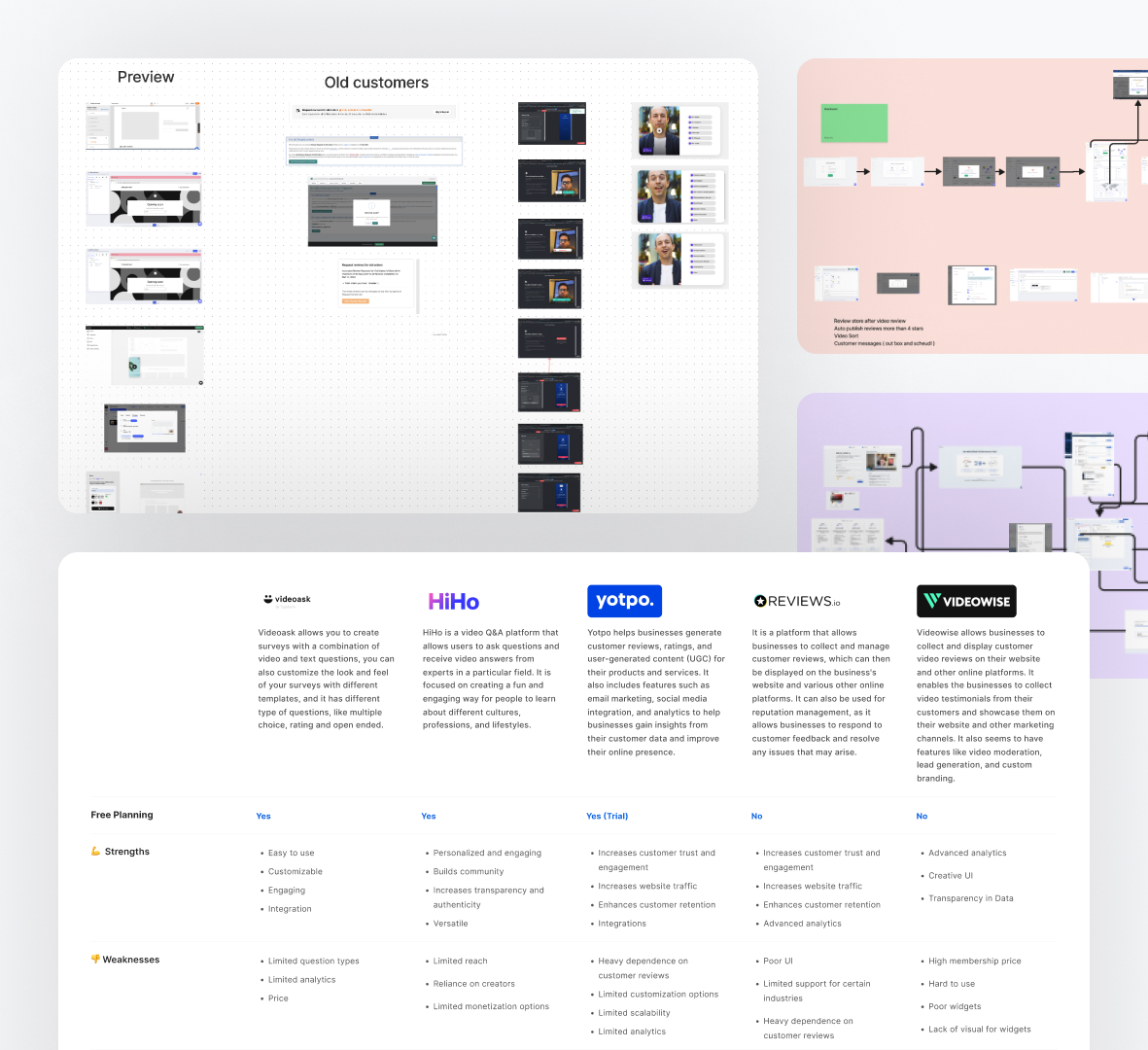Click 'Customer messages' note in pink panel
Image resolution: width=1148 pixels, height=1050 pixels.
[884, 343]
